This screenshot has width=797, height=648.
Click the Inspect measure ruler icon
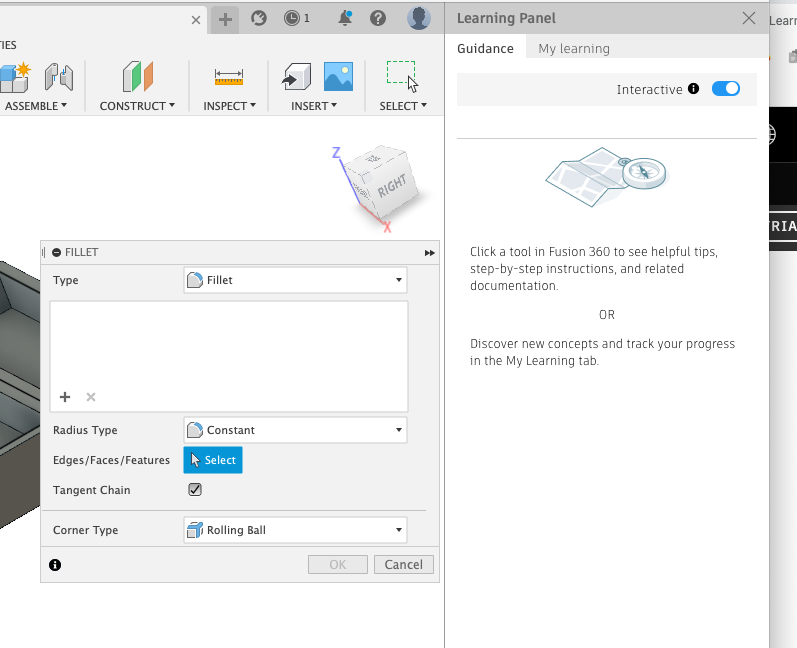229,77
